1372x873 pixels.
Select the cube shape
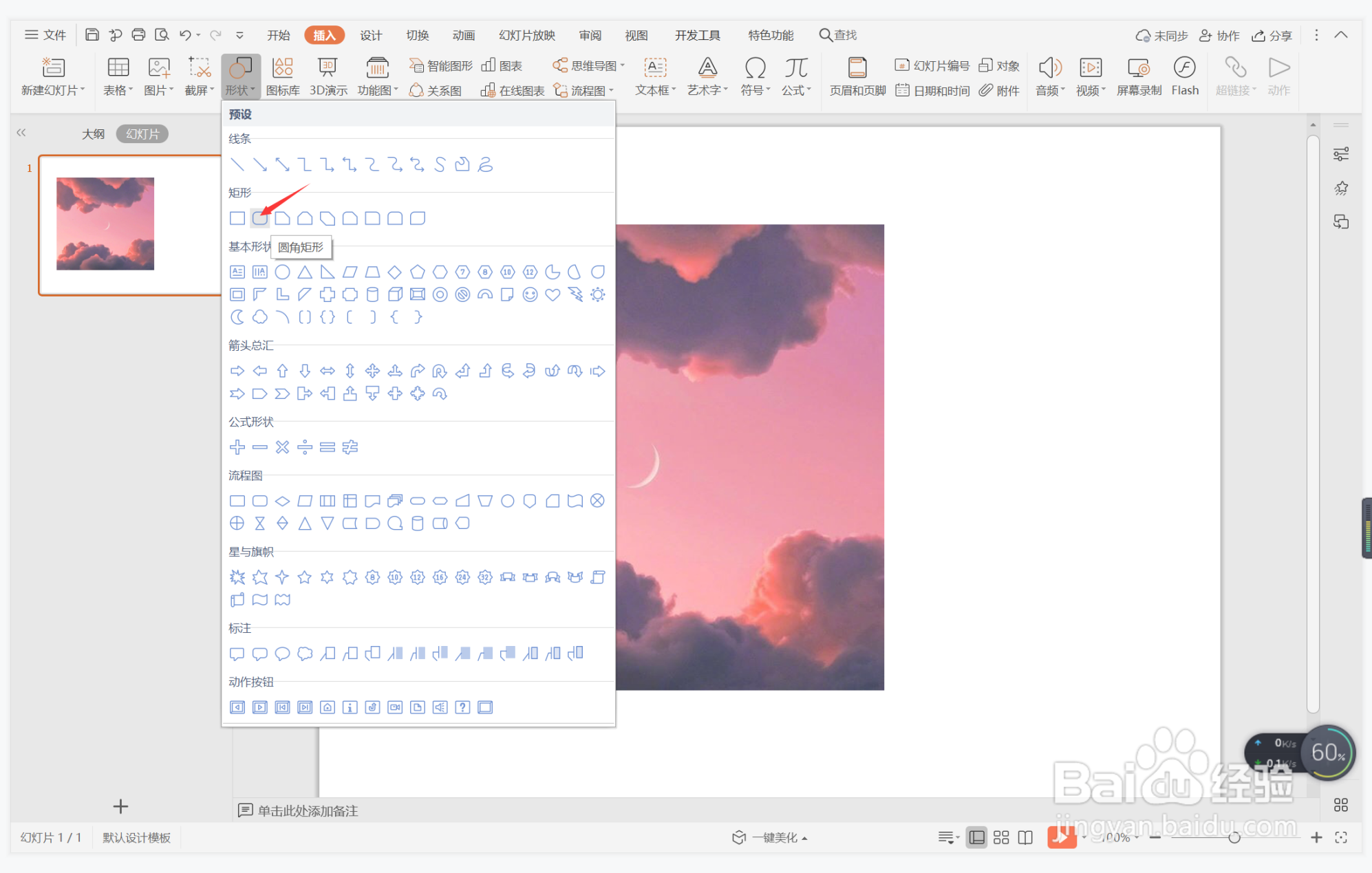(395, 295)
